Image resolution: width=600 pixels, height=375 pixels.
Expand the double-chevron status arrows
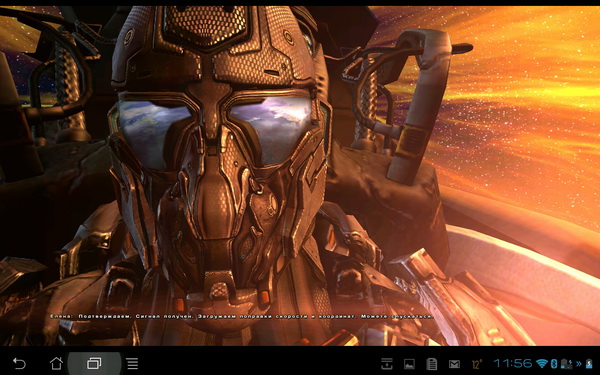tap(579, 364)
